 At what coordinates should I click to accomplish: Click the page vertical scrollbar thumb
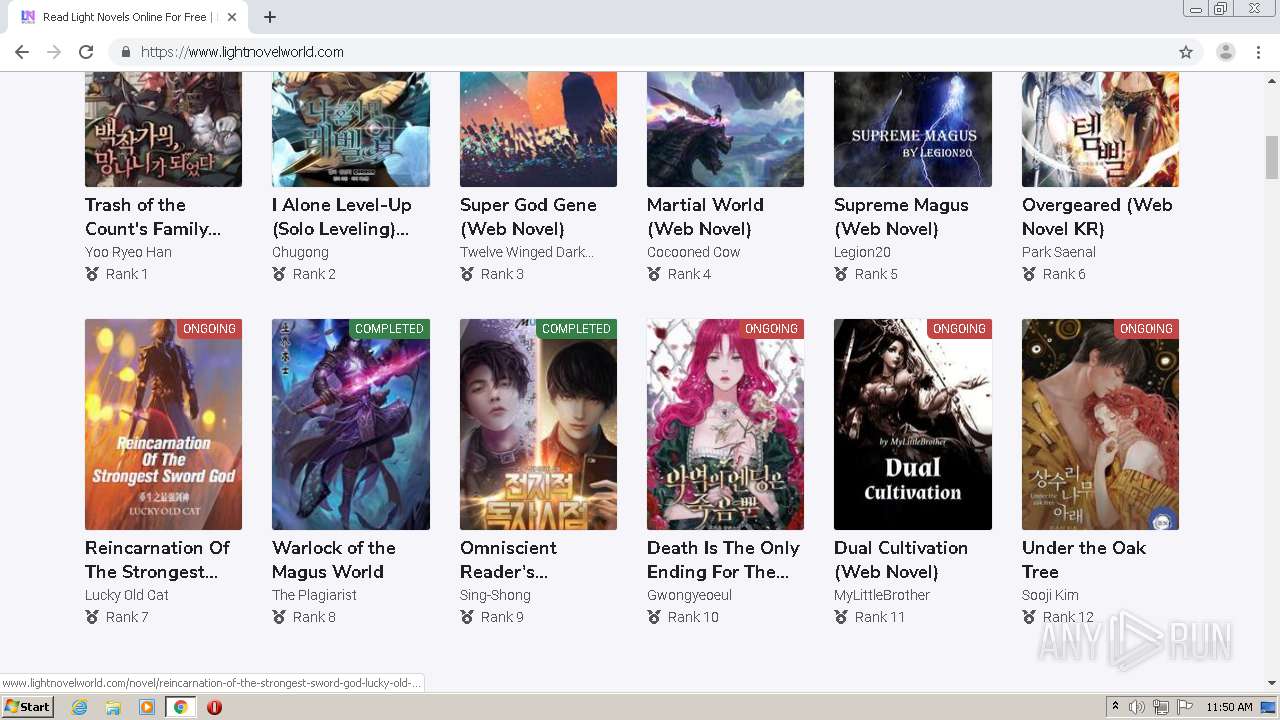[x=1272, y=157]
